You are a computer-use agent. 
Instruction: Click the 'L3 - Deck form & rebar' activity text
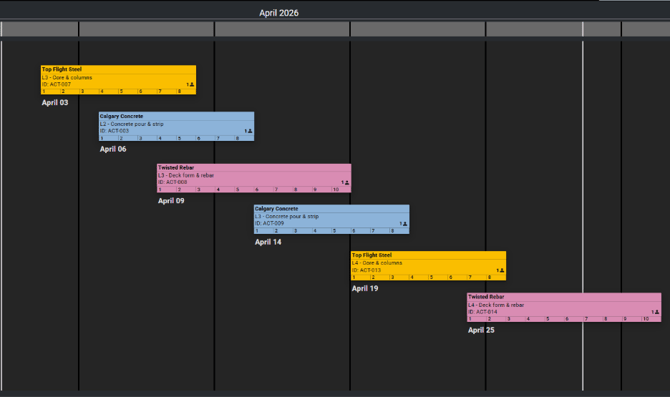coord(186,175)
